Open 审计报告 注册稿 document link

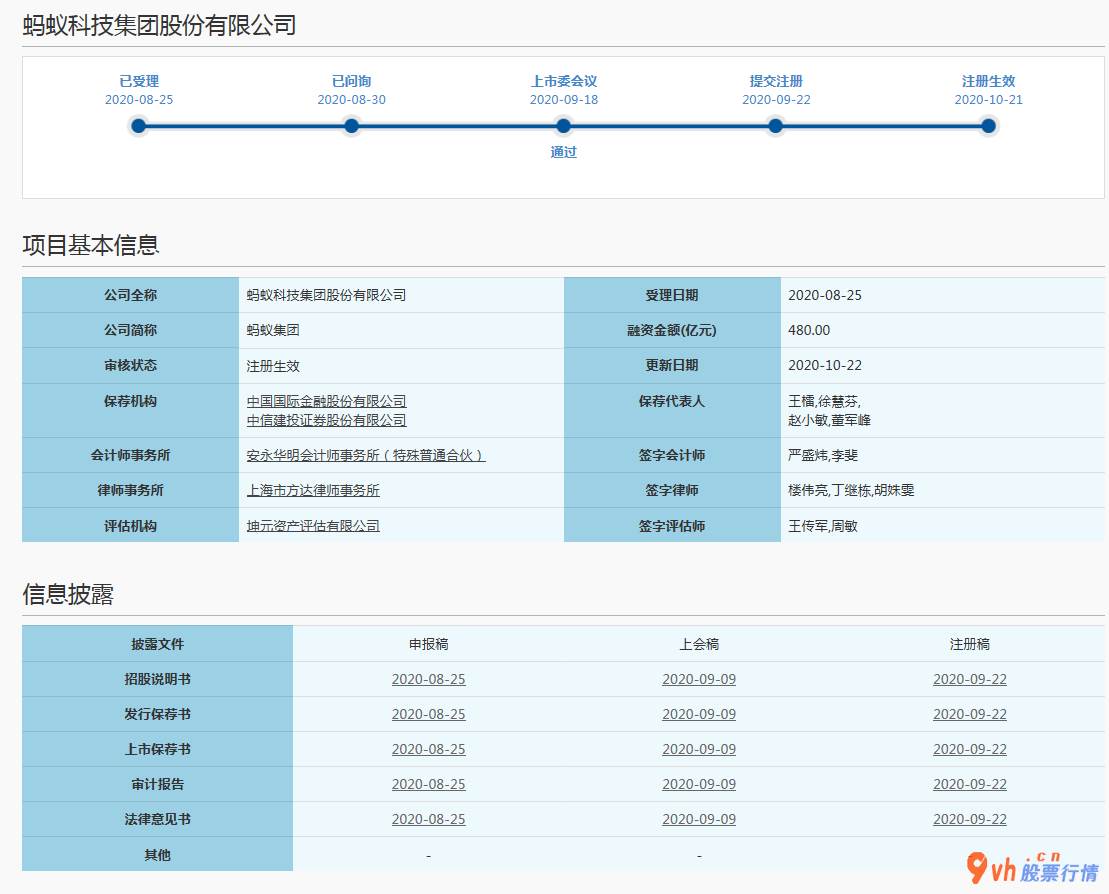click(x=970, y=784)
